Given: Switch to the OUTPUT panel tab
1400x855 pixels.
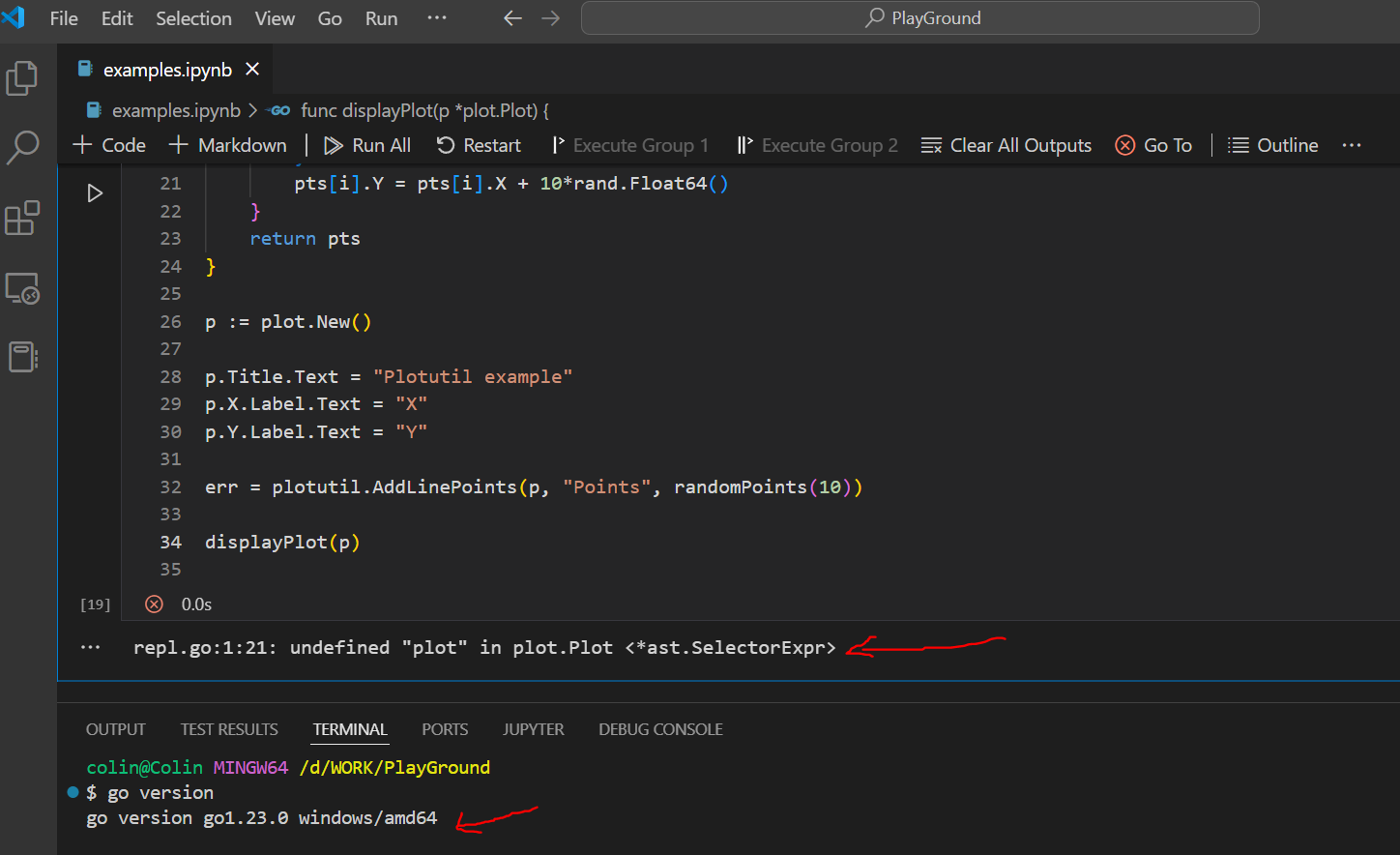Looking at the screenshot, I should pyautogui.click(x=116, y=729).
